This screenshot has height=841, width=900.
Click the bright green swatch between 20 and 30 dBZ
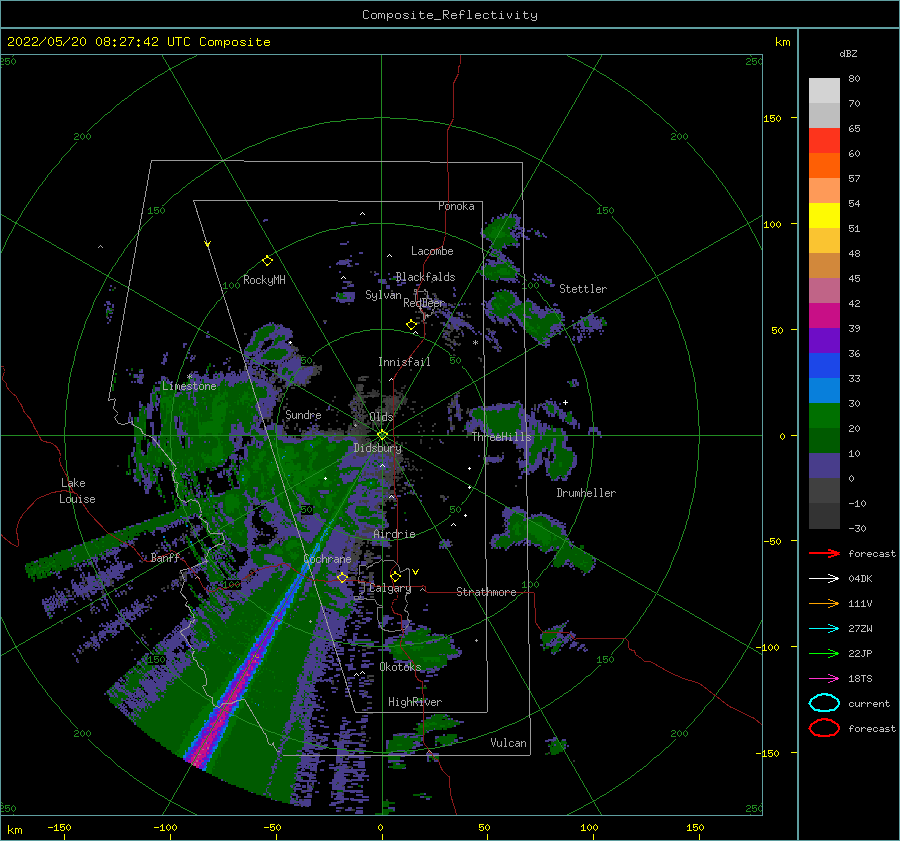[824, 416]
